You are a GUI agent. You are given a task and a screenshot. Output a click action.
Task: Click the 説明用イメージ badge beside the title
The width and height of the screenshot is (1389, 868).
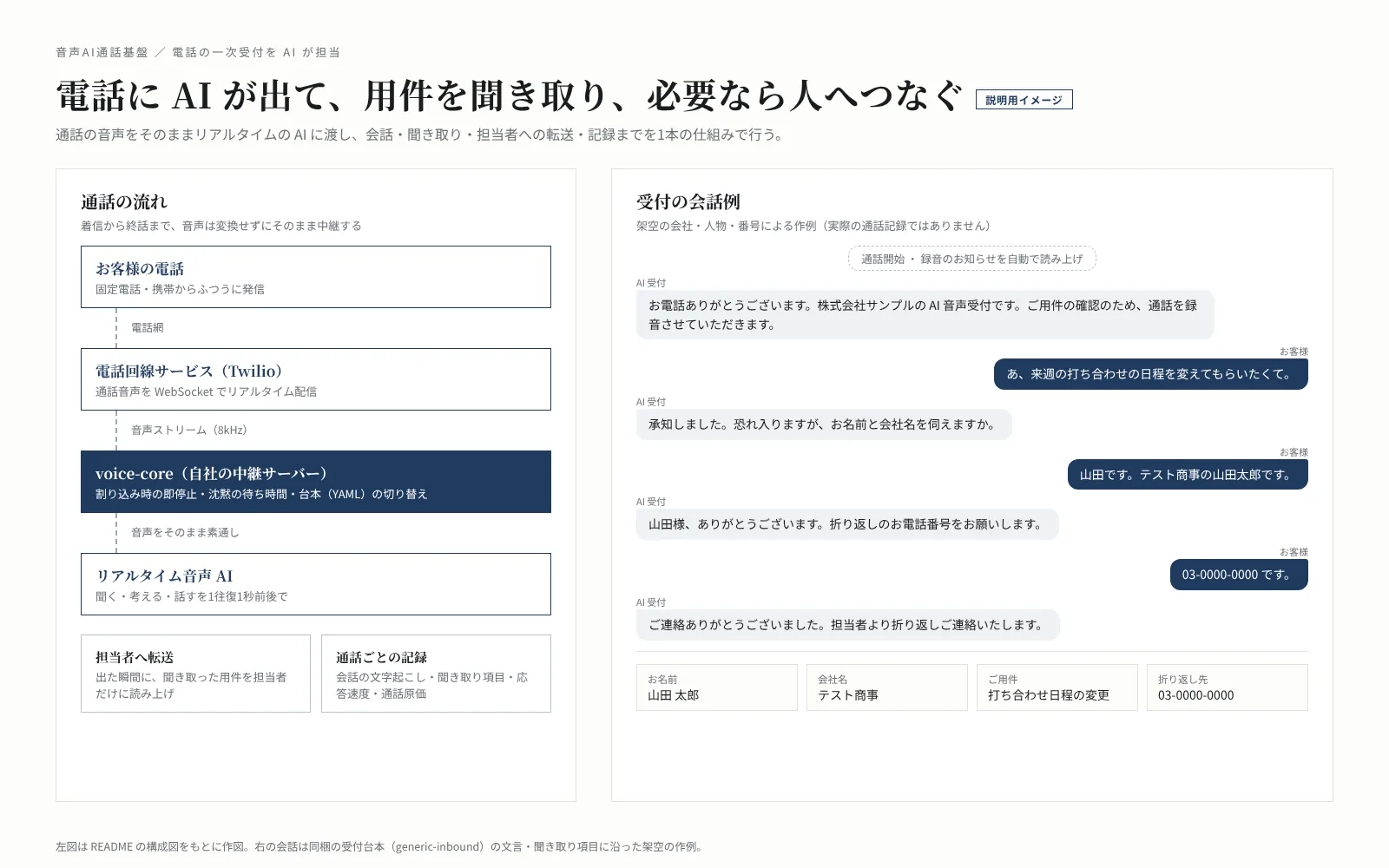point(1024,100)
